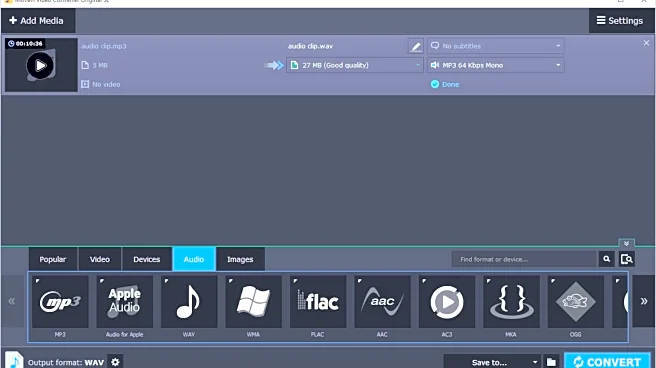Open the Save to dropdown
The height and width of the screenshot is (368, 656).
click(x=492, y=362)
